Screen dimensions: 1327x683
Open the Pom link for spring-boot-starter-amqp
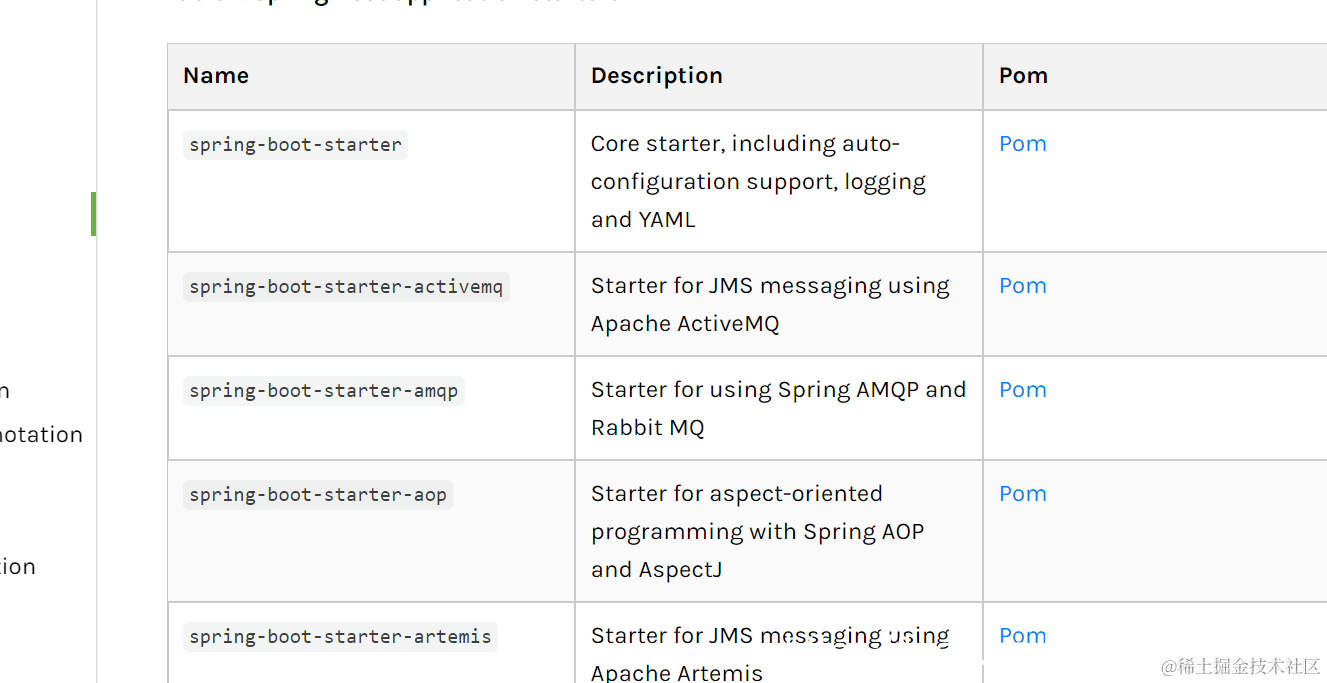click(1022, 390)
